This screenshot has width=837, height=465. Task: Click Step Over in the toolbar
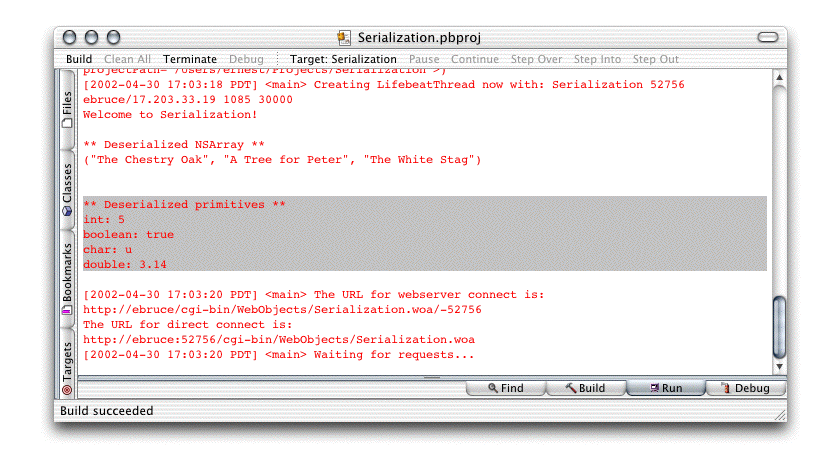[x=536, y=59]
